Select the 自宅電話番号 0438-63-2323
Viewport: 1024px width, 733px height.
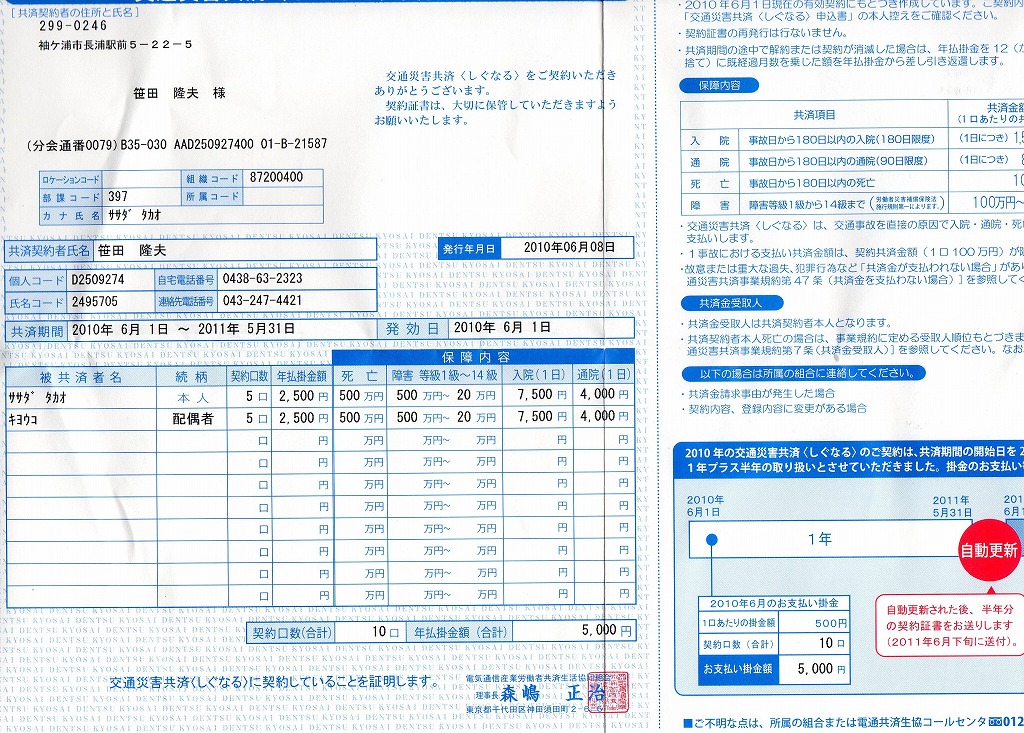click(x=262, y=278)
